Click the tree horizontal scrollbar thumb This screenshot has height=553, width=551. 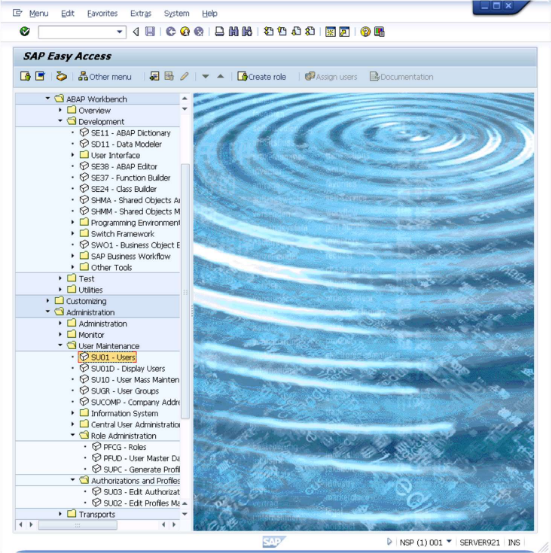[x=78, y=525]
